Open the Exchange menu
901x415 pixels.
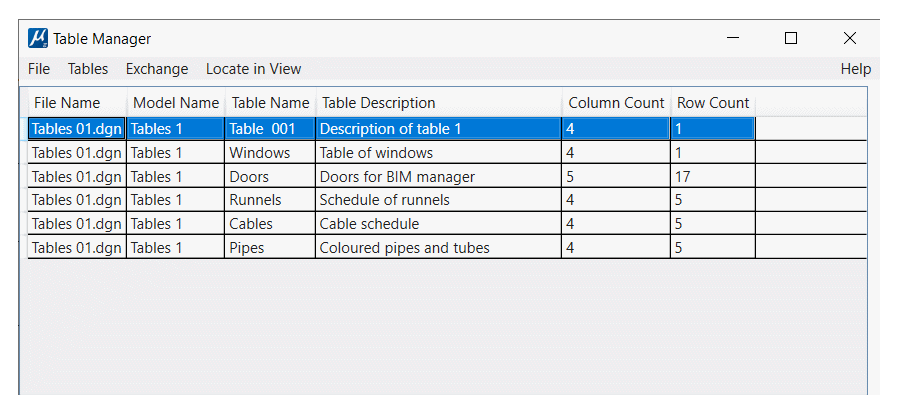[x=157, y=69]
